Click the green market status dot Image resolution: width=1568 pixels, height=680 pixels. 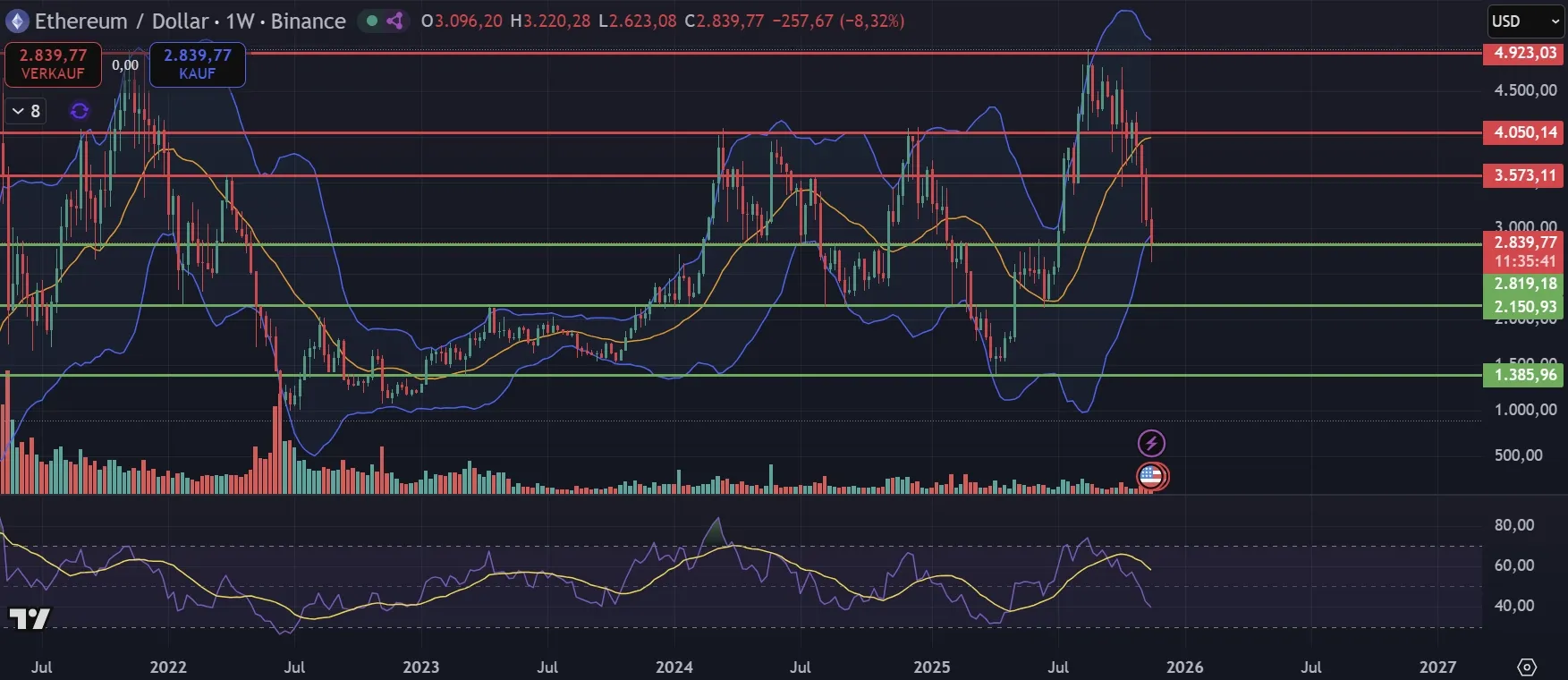(372, 21)
